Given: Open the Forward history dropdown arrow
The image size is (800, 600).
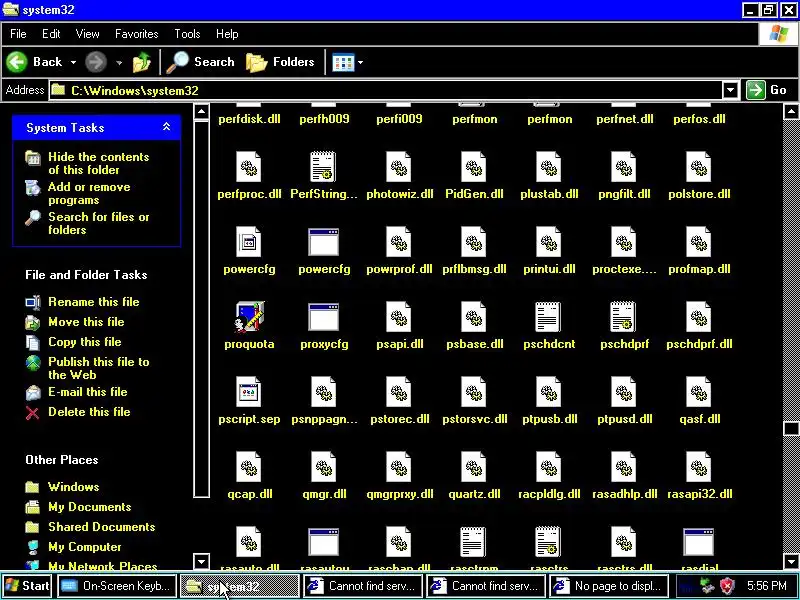Looking at the screenshot, I should [x=119, y=62].
